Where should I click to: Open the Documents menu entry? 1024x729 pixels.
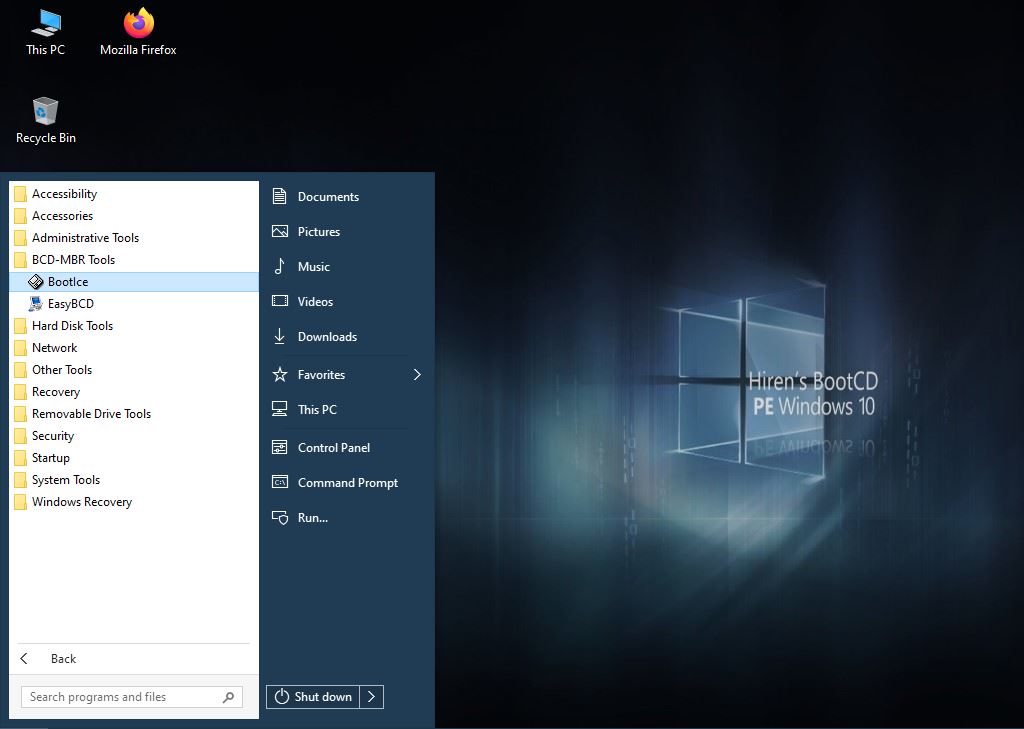(x=327, y=197)
